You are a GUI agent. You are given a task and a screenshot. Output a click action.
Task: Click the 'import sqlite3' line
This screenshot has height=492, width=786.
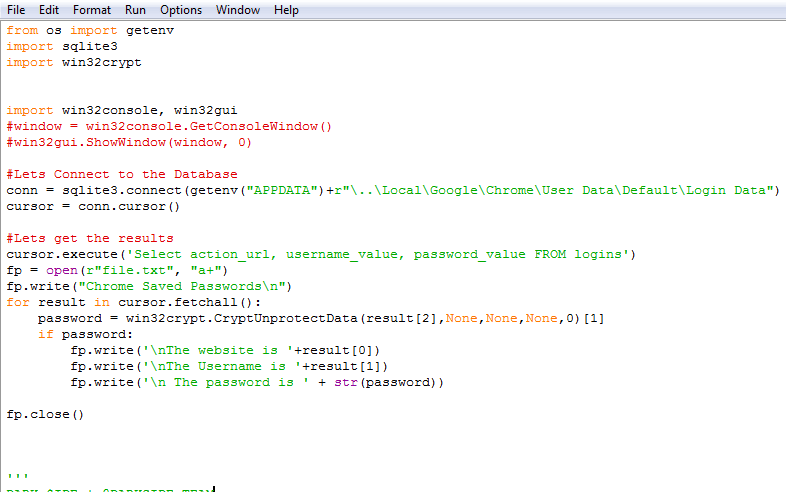(62, 47)
